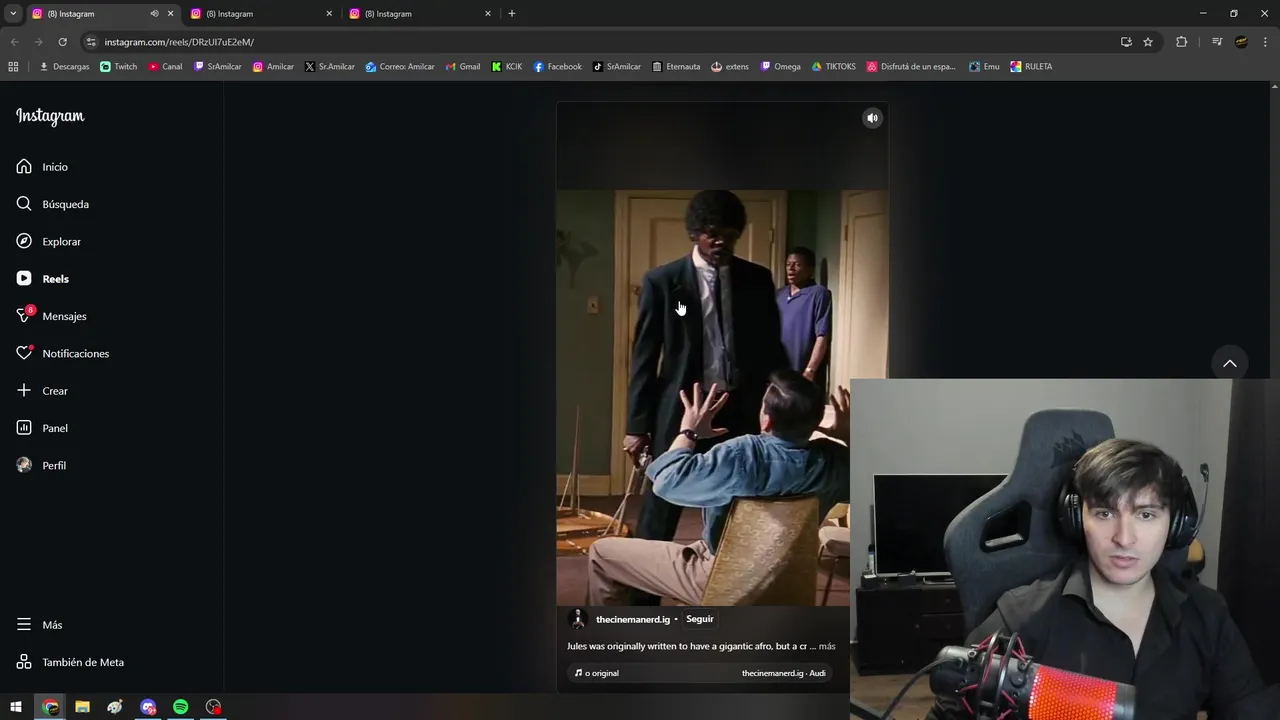Open the SrAmilcar TikTok bookmark
1280x720 pixels.
(617, 67)
